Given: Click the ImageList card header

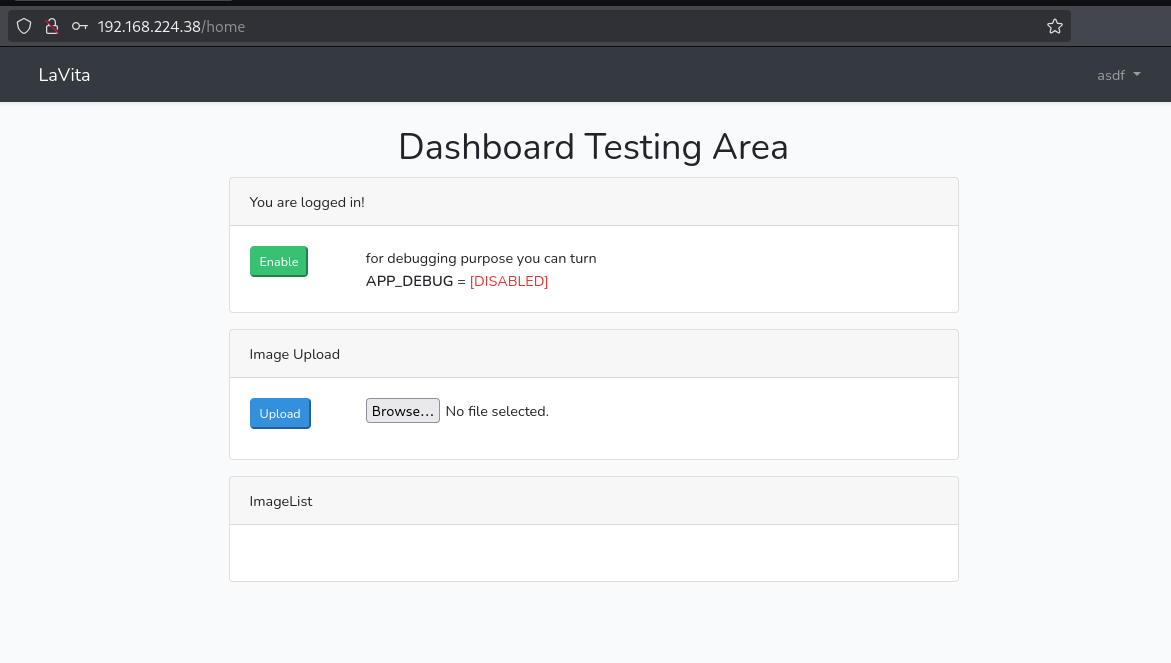Looking at the screenshot, I should coord(594,501).
